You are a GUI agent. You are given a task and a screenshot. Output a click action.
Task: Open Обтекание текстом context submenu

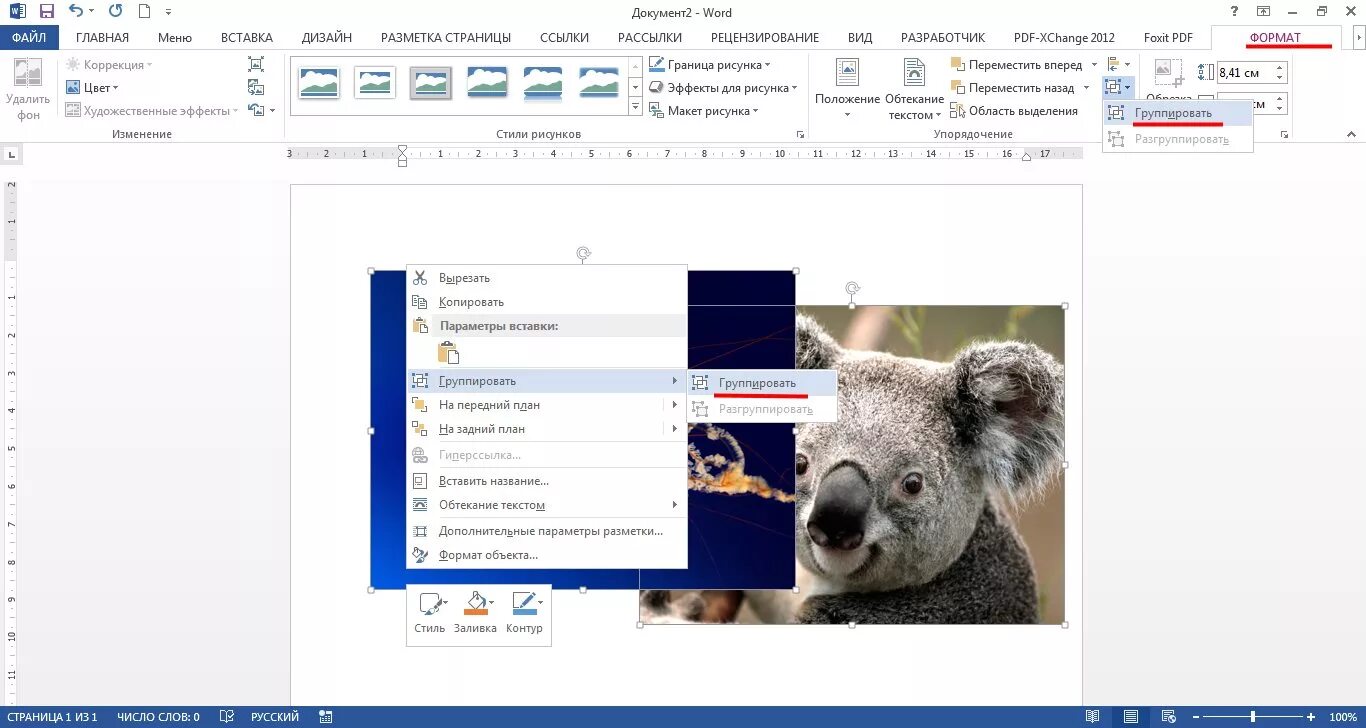[547, 505]
